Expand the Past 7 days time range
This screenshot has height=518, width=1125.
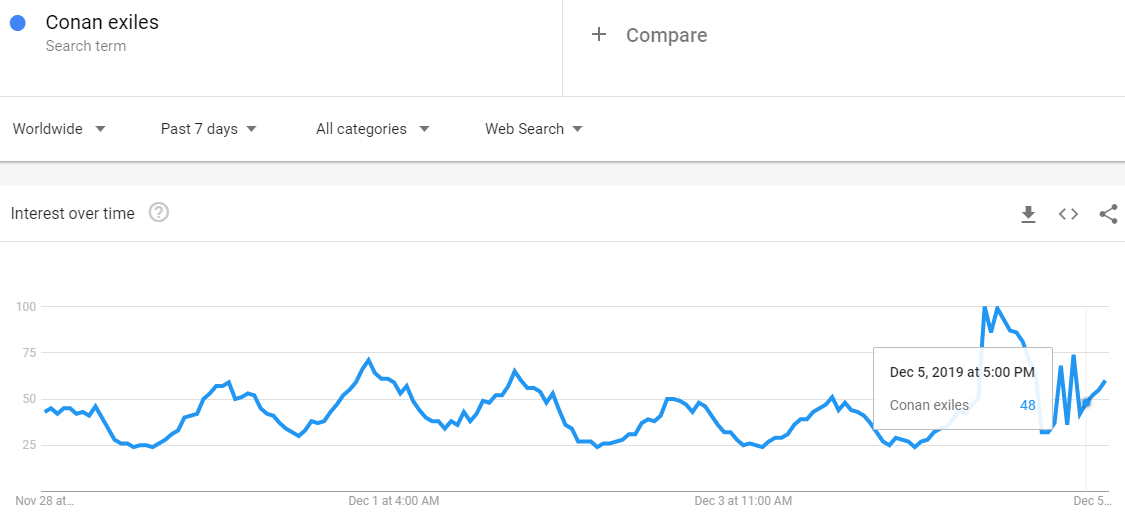click(x=209, y=129)
